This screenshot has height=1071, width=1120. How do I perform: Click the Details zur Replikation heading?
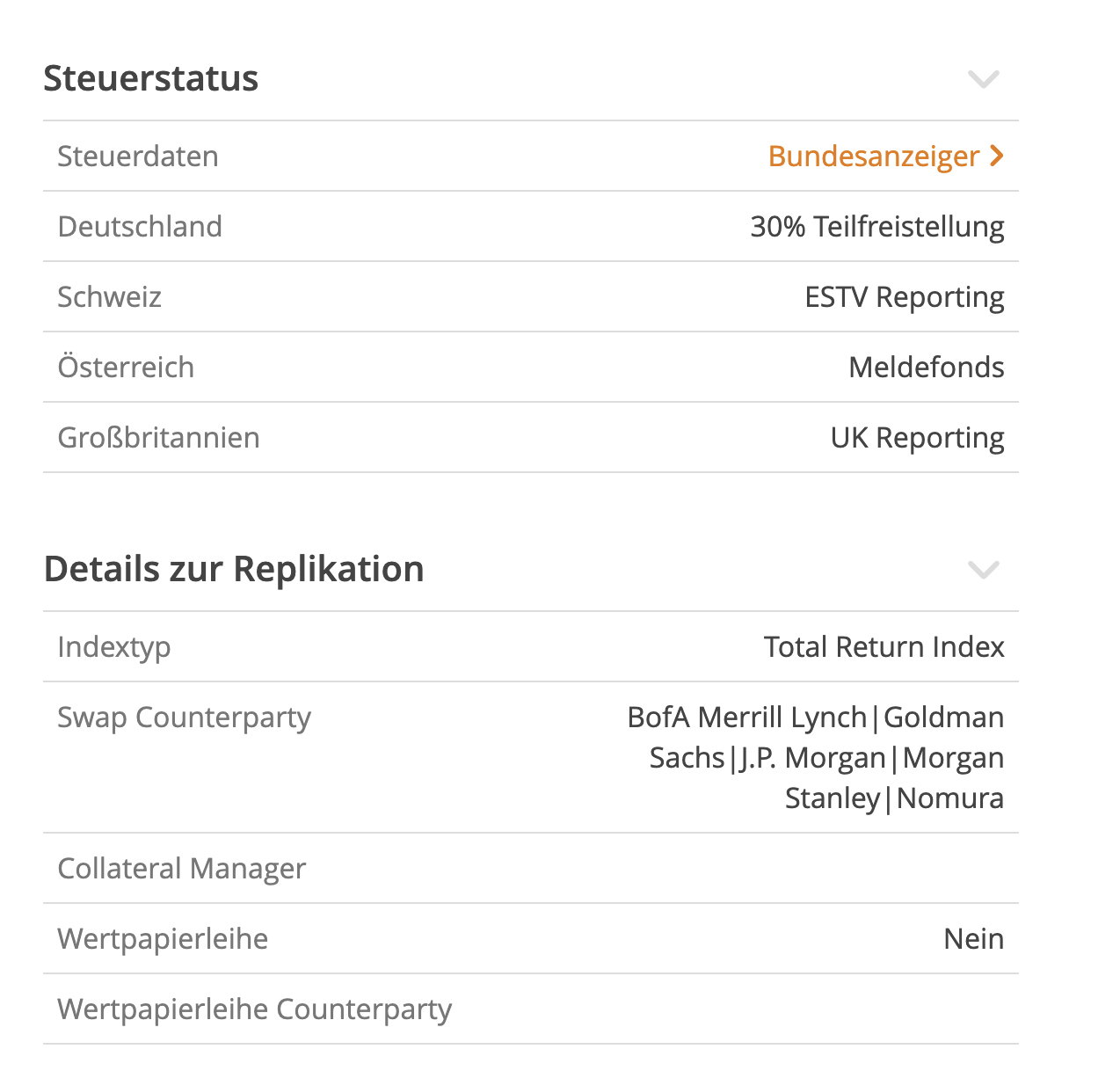234,569
